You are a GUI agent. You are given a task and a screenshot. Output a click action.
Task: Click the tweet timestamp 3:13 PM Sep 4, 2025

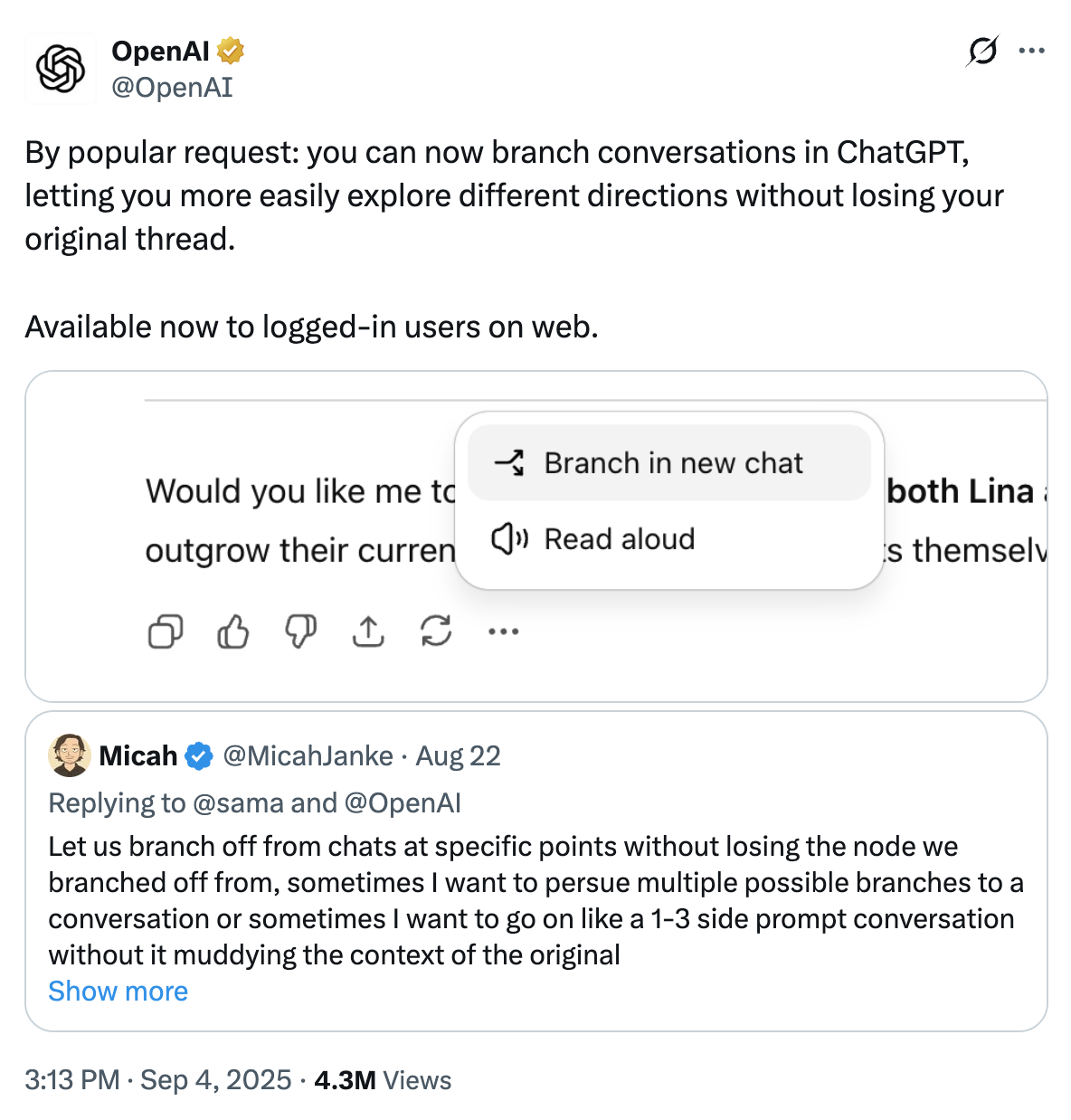(x=158, y=1080)
